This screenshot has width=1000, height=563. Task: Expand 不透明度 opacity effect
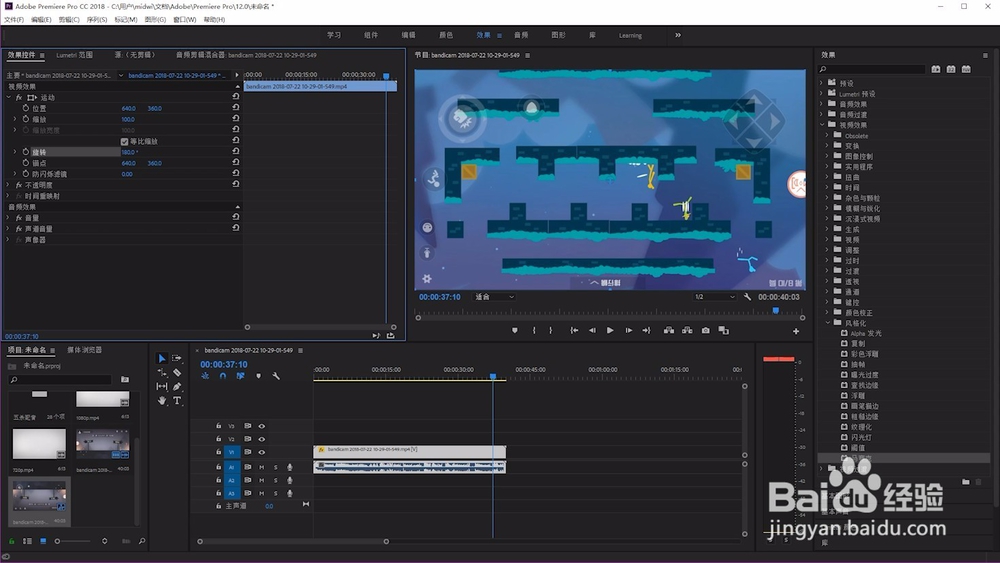click(x=8, y=185)
